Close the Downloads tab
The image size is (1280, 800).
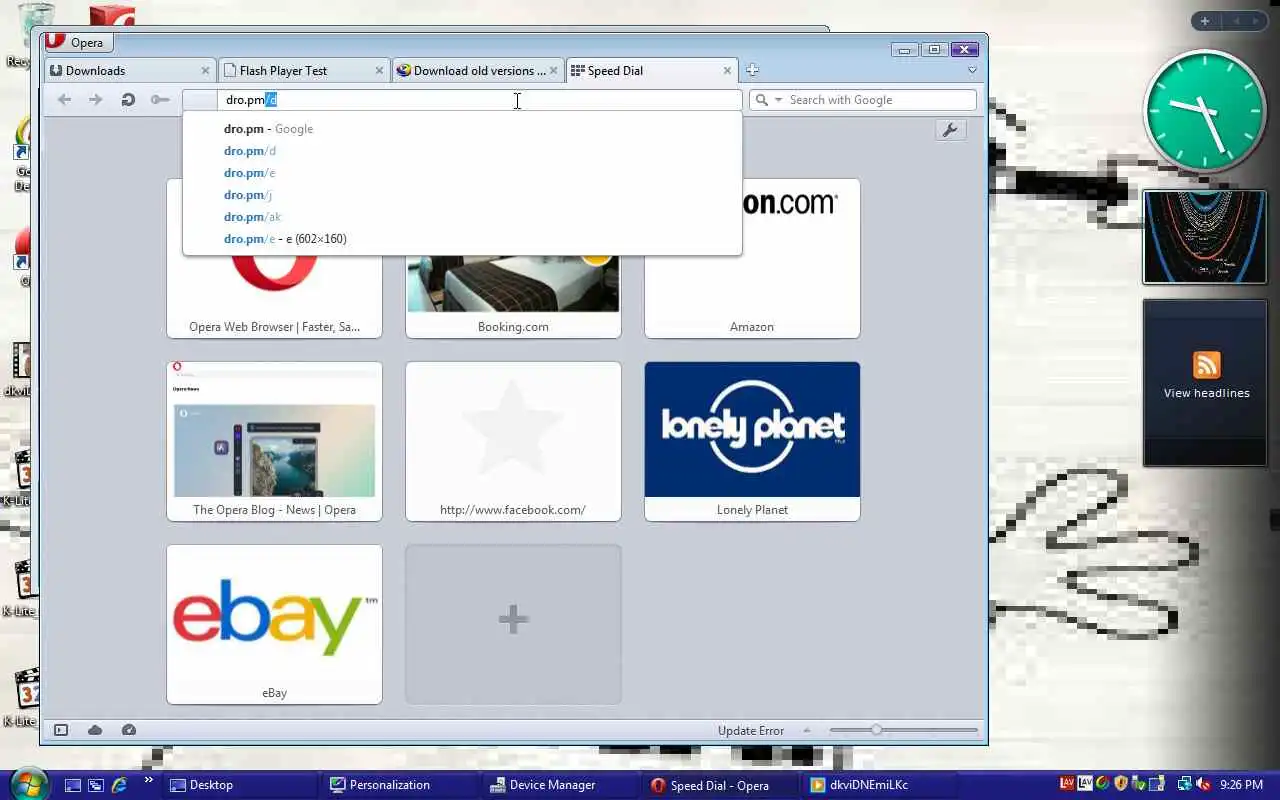click(205, 70)
